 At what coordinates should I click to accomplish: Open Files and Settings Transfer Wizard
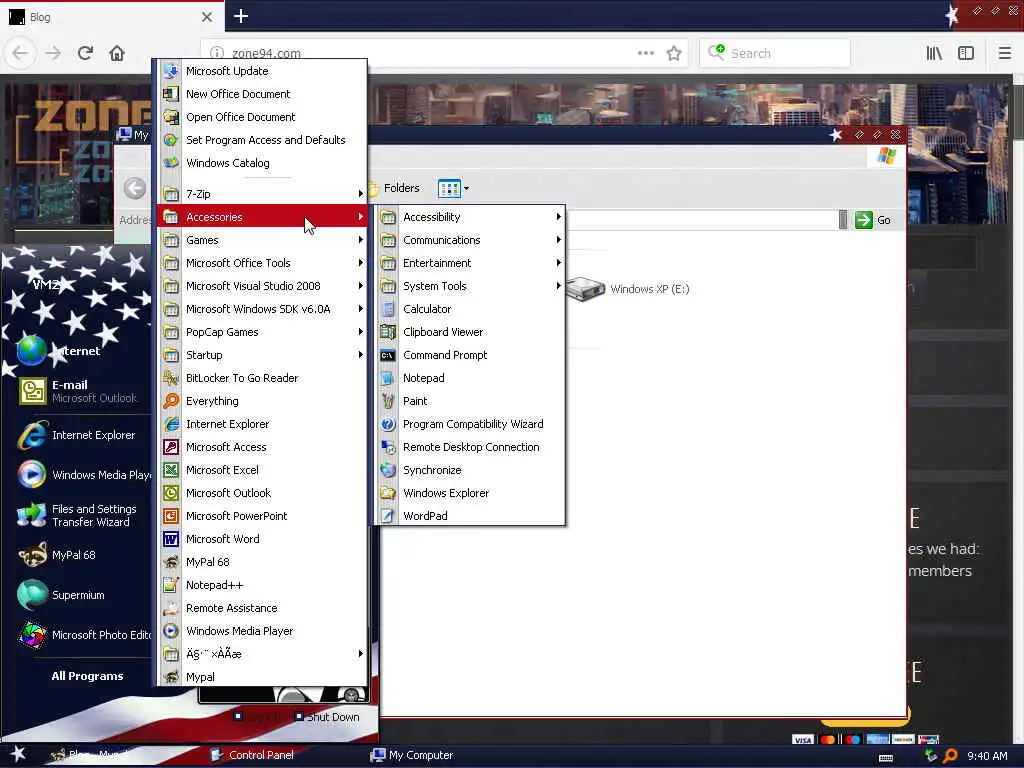coord(78,515)
